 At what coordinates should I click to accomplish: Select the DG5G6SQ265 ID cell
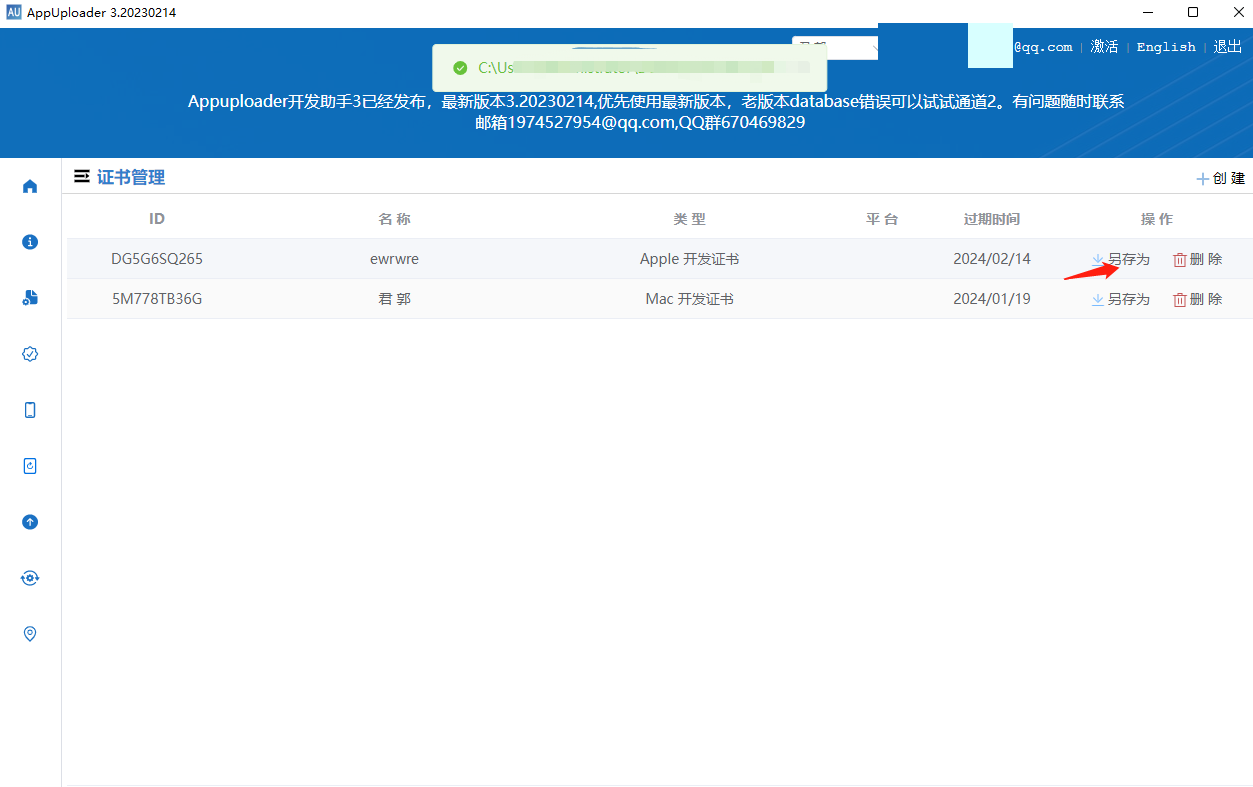click(x=157, y=259)
